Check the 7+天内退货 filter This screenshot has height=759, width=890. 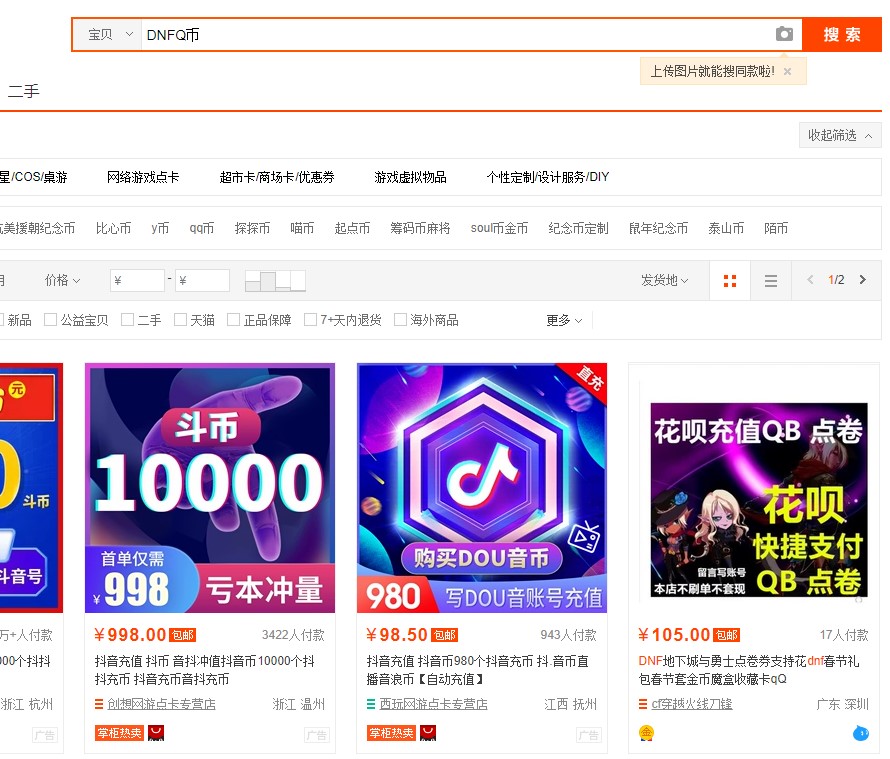(x=310, y=320)
